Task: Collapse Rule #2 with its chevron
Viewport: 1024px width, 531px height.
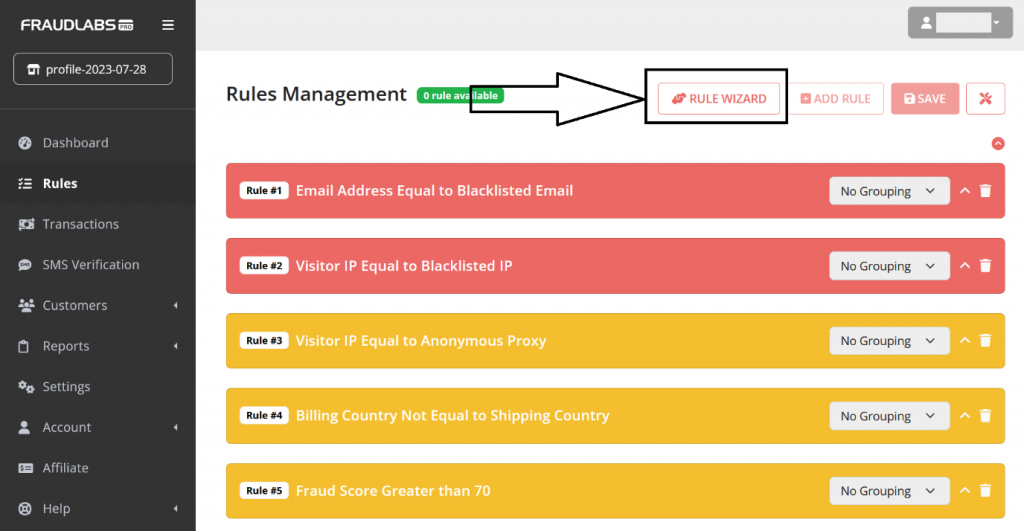Action: (x=965, y=266)
